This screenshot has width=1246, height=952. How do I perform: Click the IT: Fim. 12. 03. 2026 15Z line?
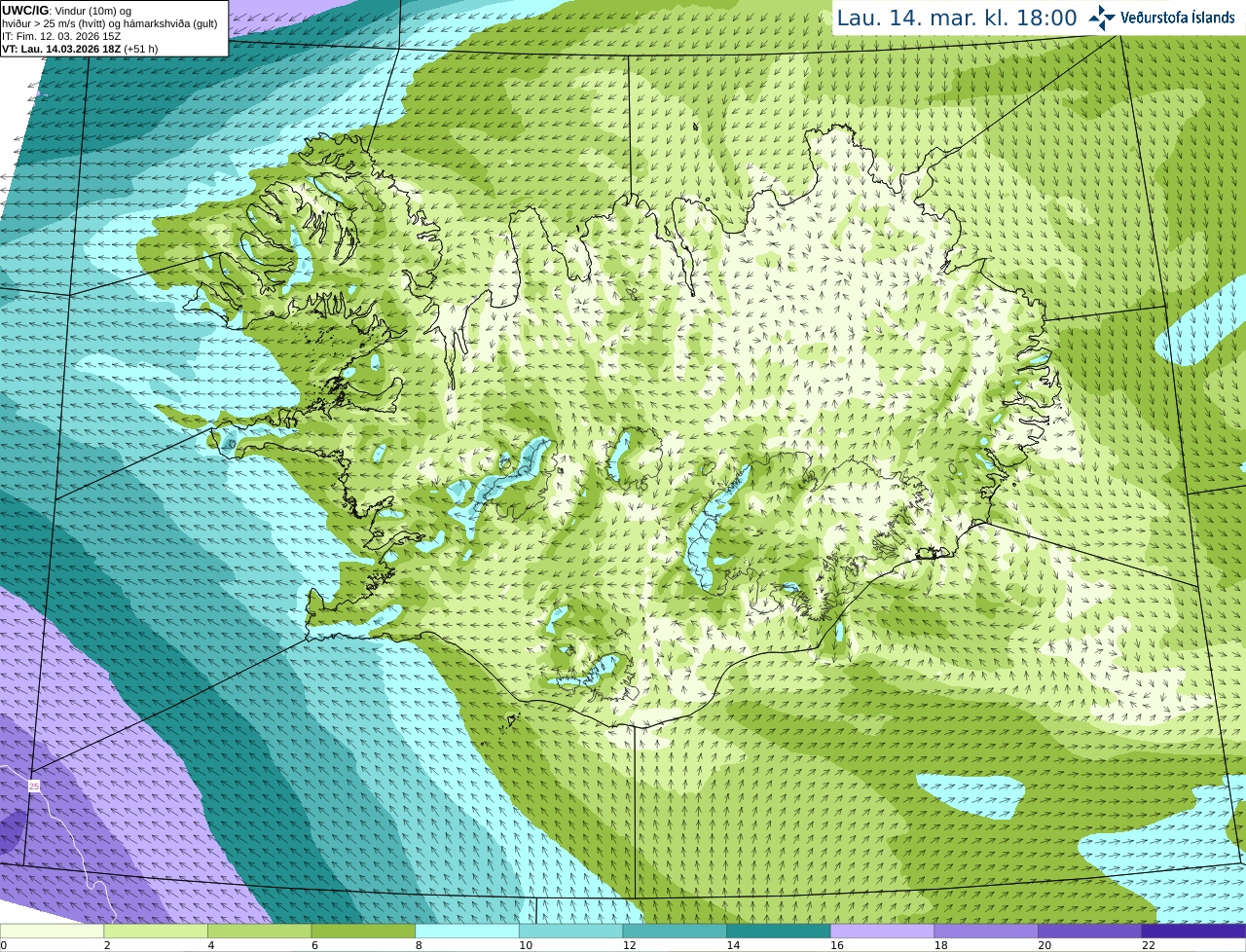61,36
